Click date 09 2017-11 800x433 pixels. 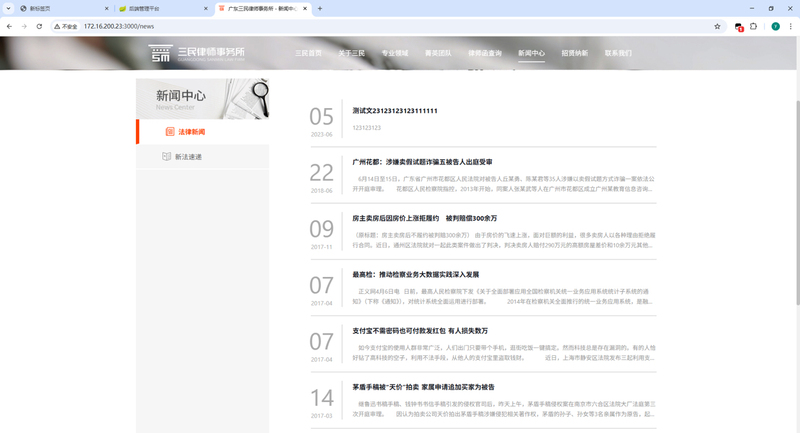point(321,234)
